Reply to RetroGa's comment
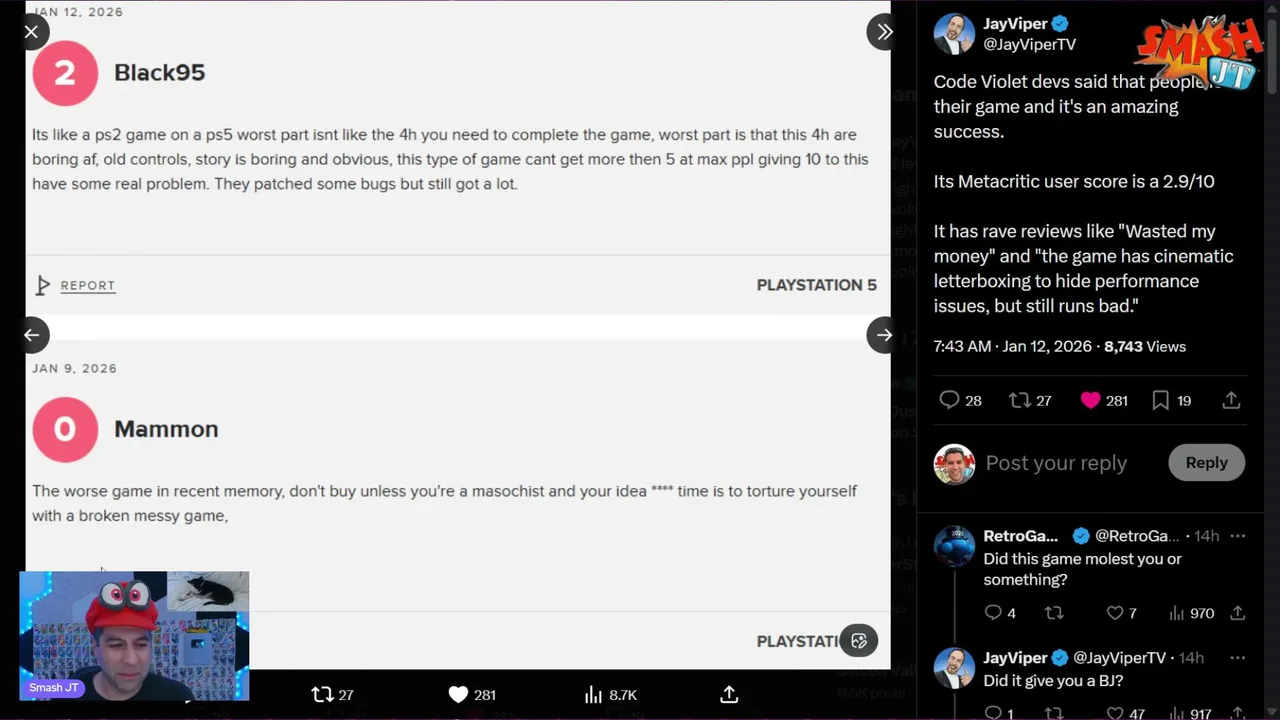1280x720 pixels. point(993,613)
